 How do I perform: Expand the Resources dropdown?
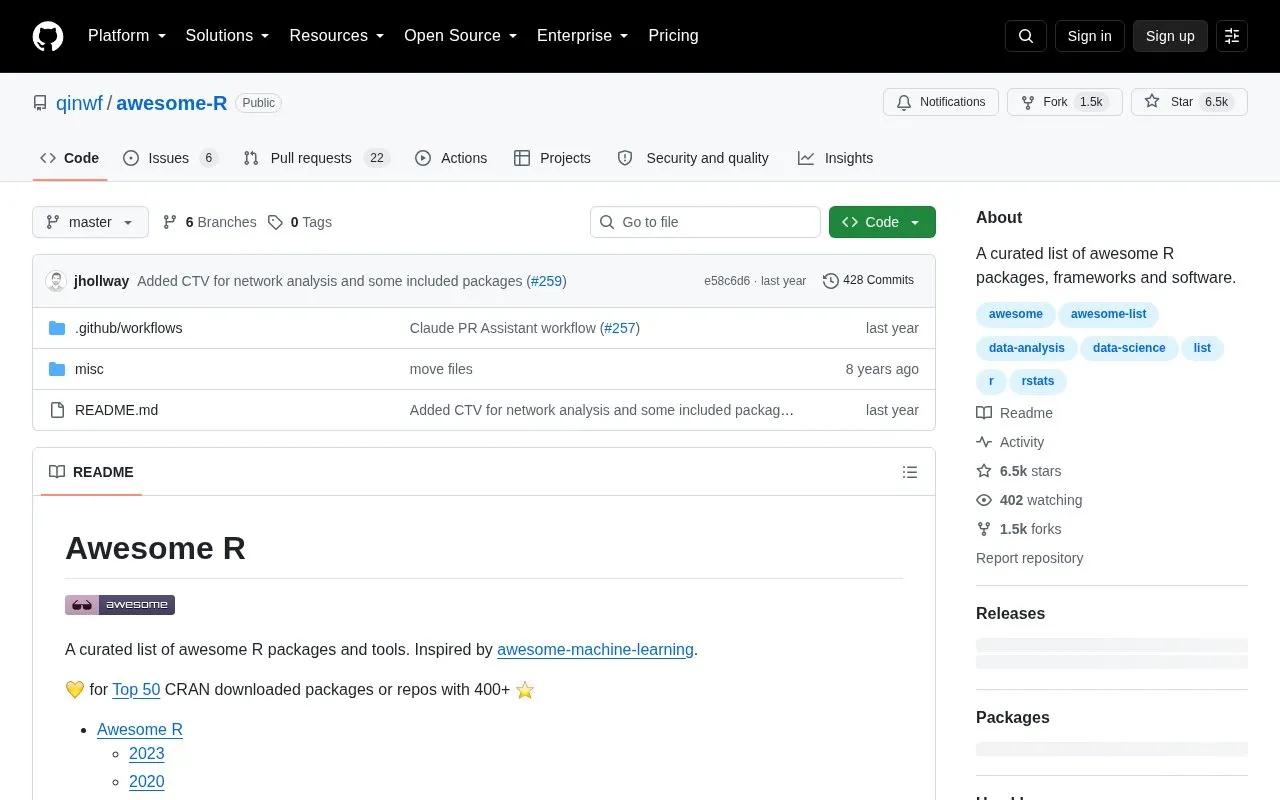pos(337,36)
